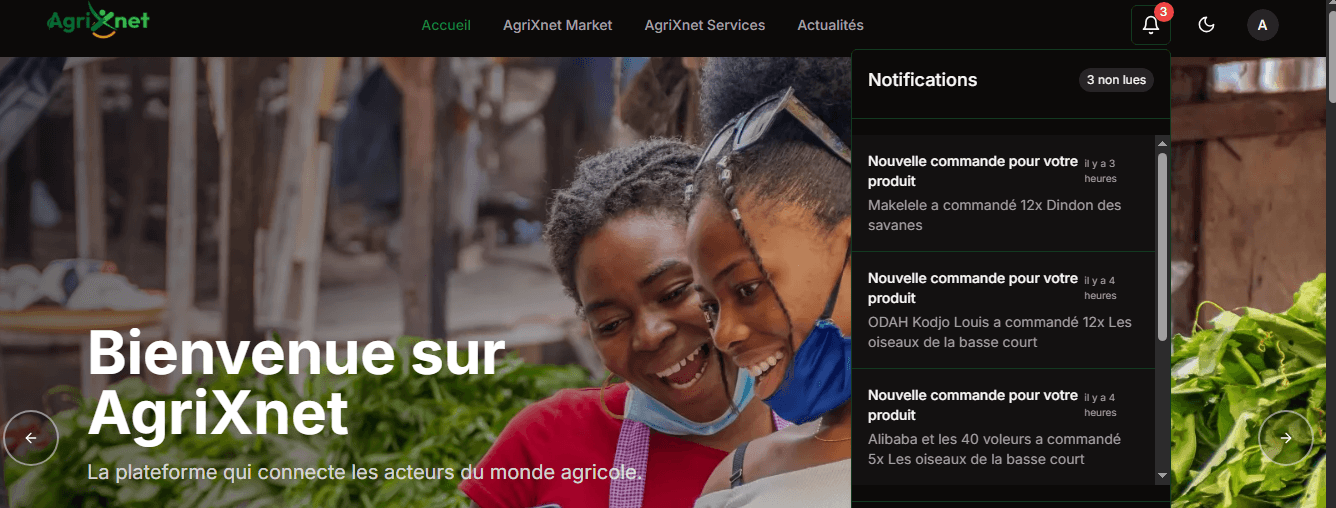Click the red notification count badge

click(x=1163, y=12)
